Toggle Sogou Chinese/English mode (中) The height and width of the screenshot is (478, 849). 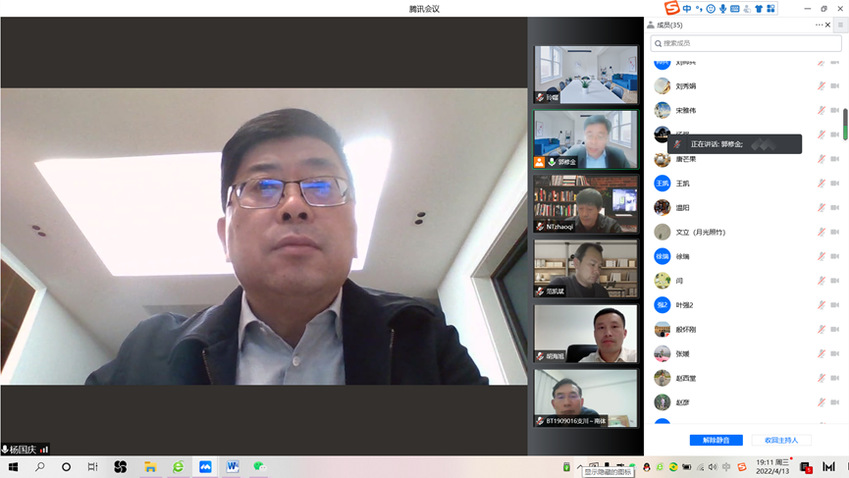coord(687,9)
